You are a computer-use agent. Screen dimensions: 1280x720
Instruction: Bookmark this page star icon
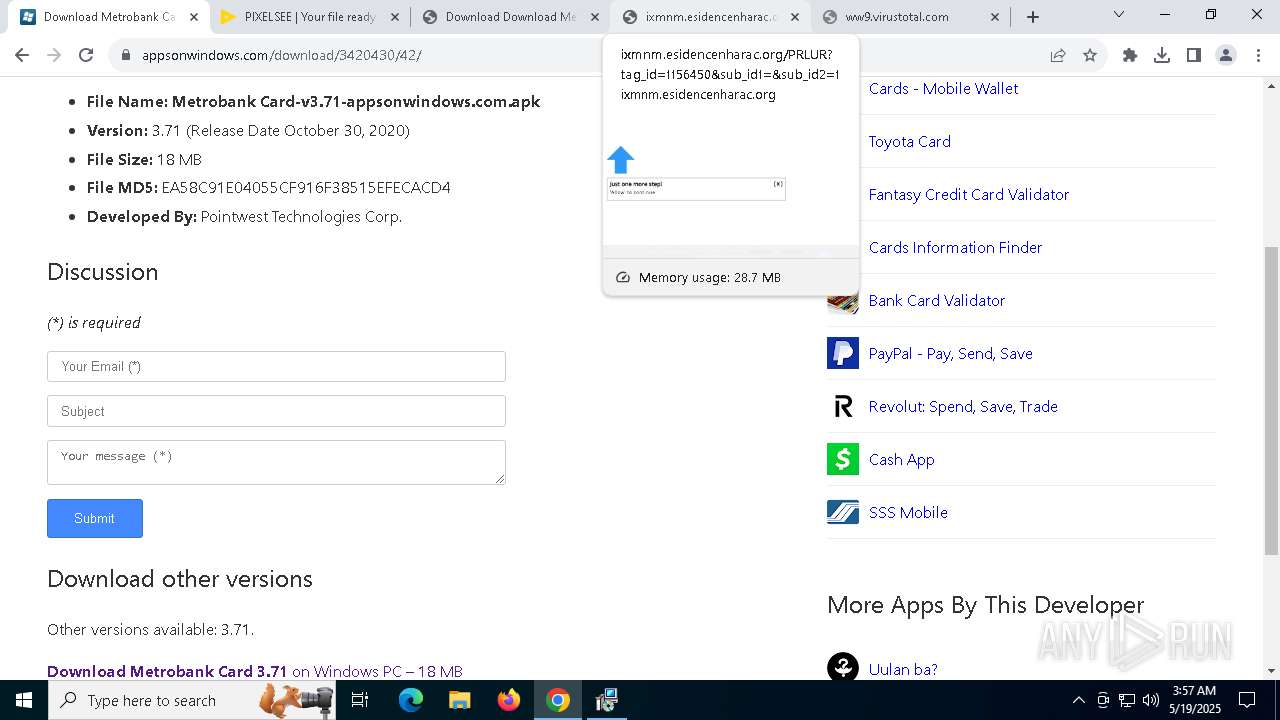tap(1090, 55)
